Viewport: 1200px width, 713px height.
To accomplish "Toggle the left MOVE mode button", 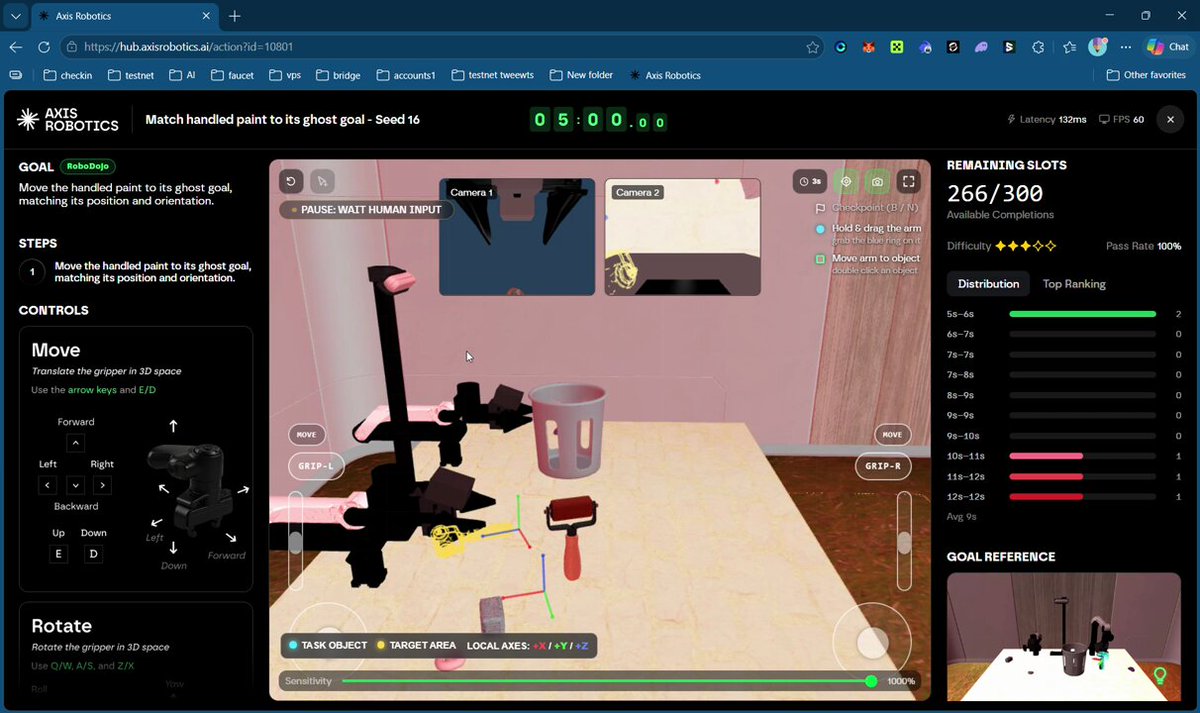I will [306, 435].
